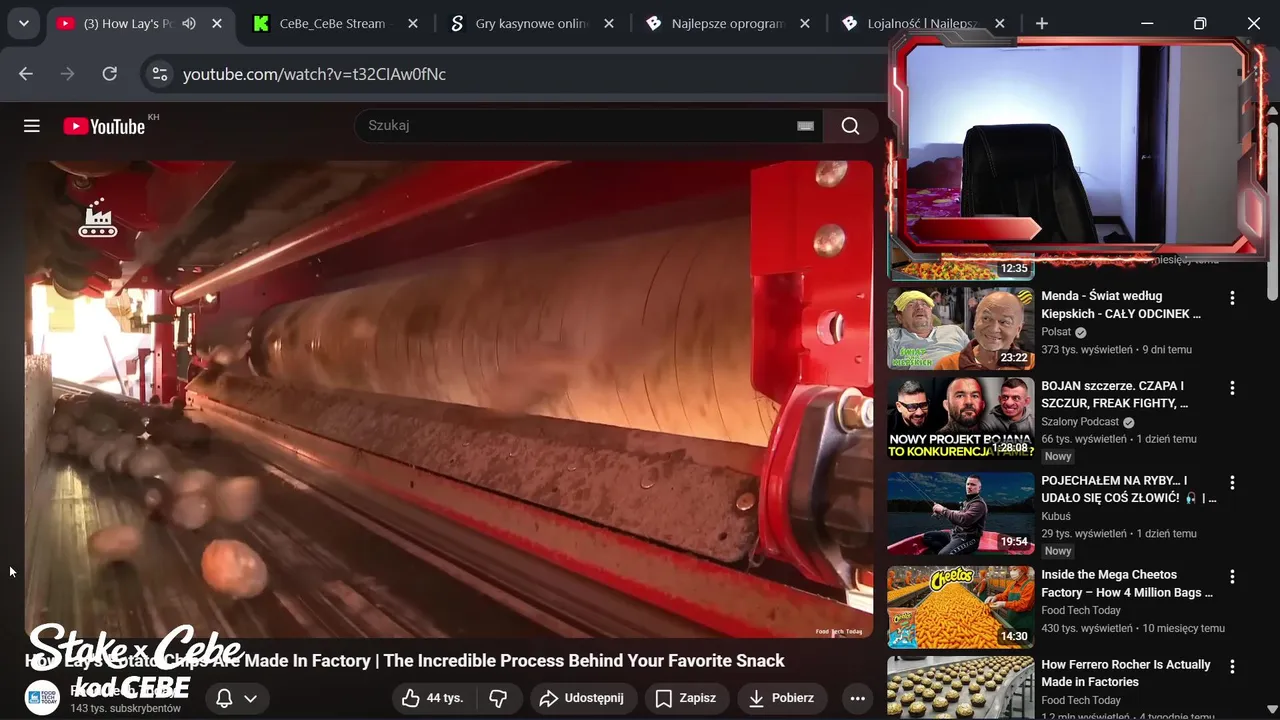Switch to the Lojalność tab
Viewport: 1280px width, 720px height.
(x=922, y=23)
